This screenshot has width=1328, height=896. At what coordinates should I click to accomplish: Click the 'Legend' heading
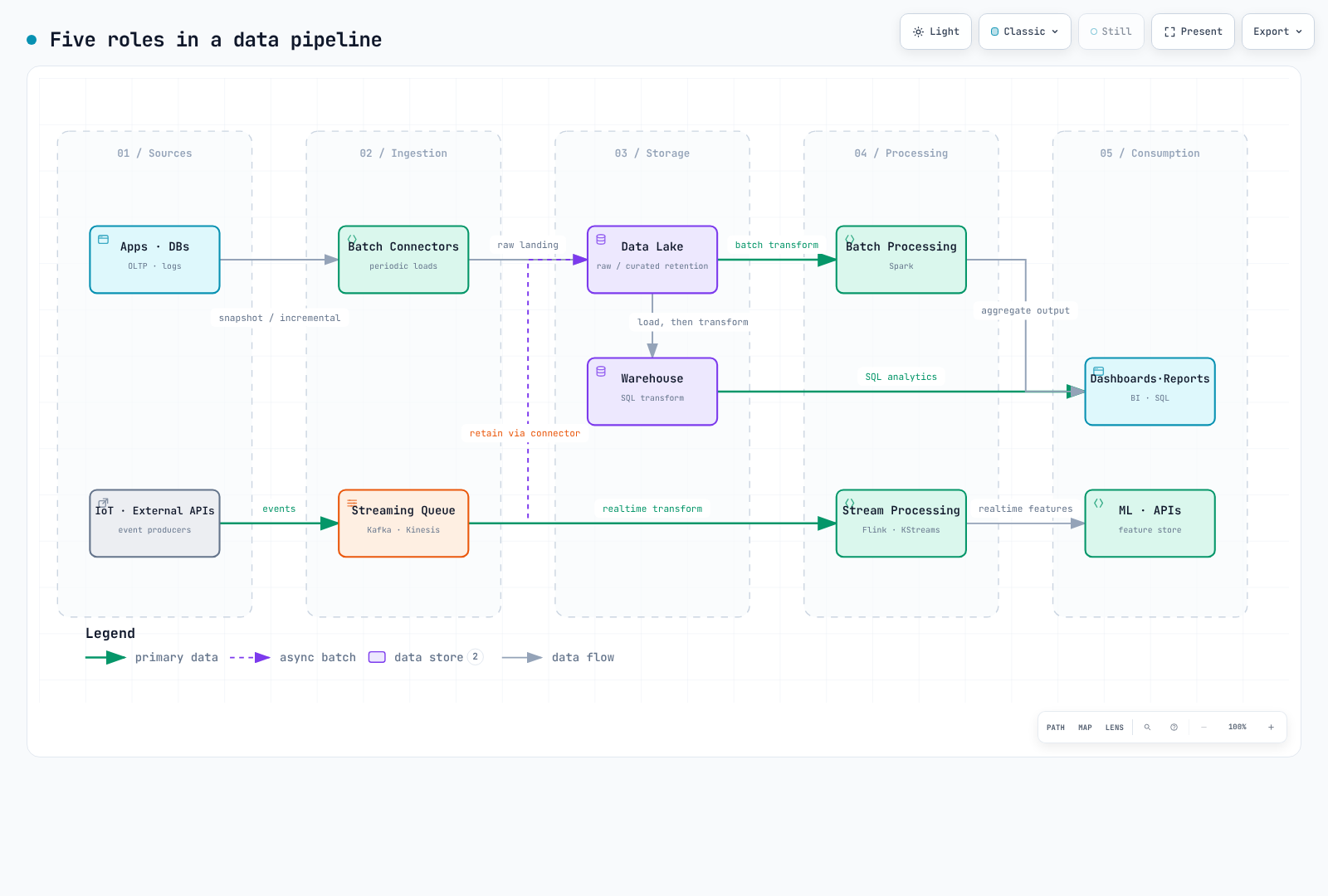click(110, 633)
